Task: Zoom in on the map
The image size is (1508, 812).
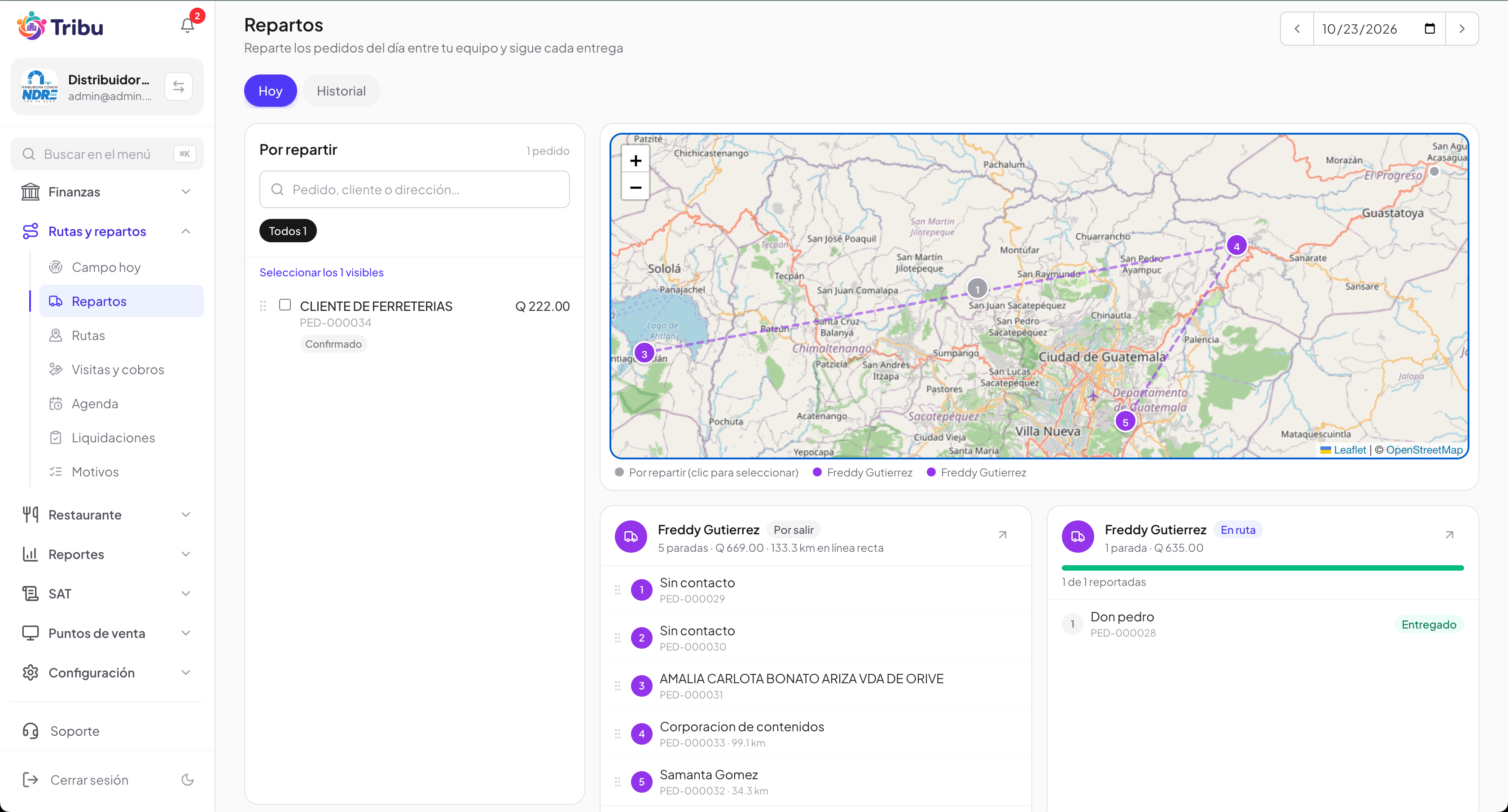Action: point(635,161)
